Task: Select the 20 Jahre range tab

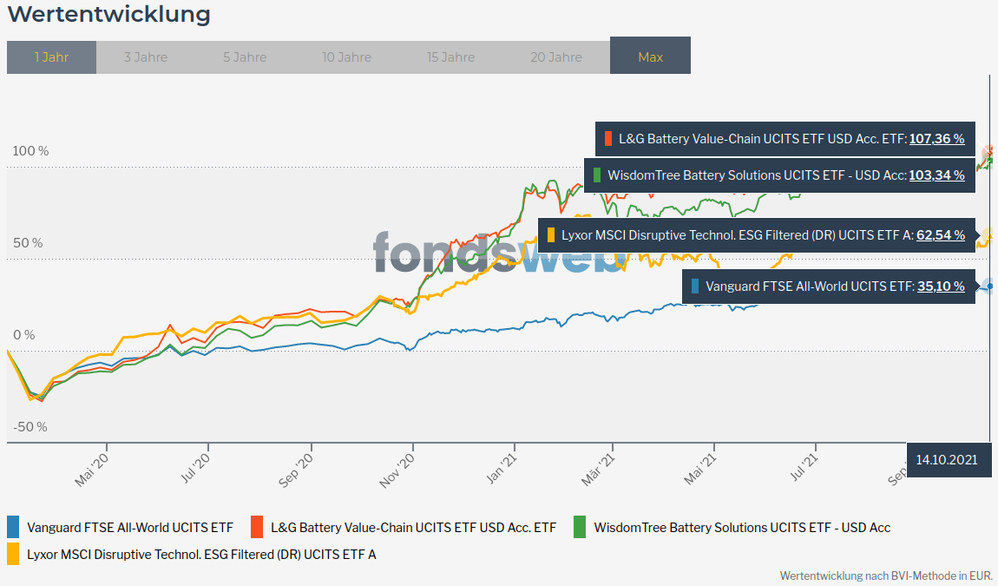Action: [556, 57]
